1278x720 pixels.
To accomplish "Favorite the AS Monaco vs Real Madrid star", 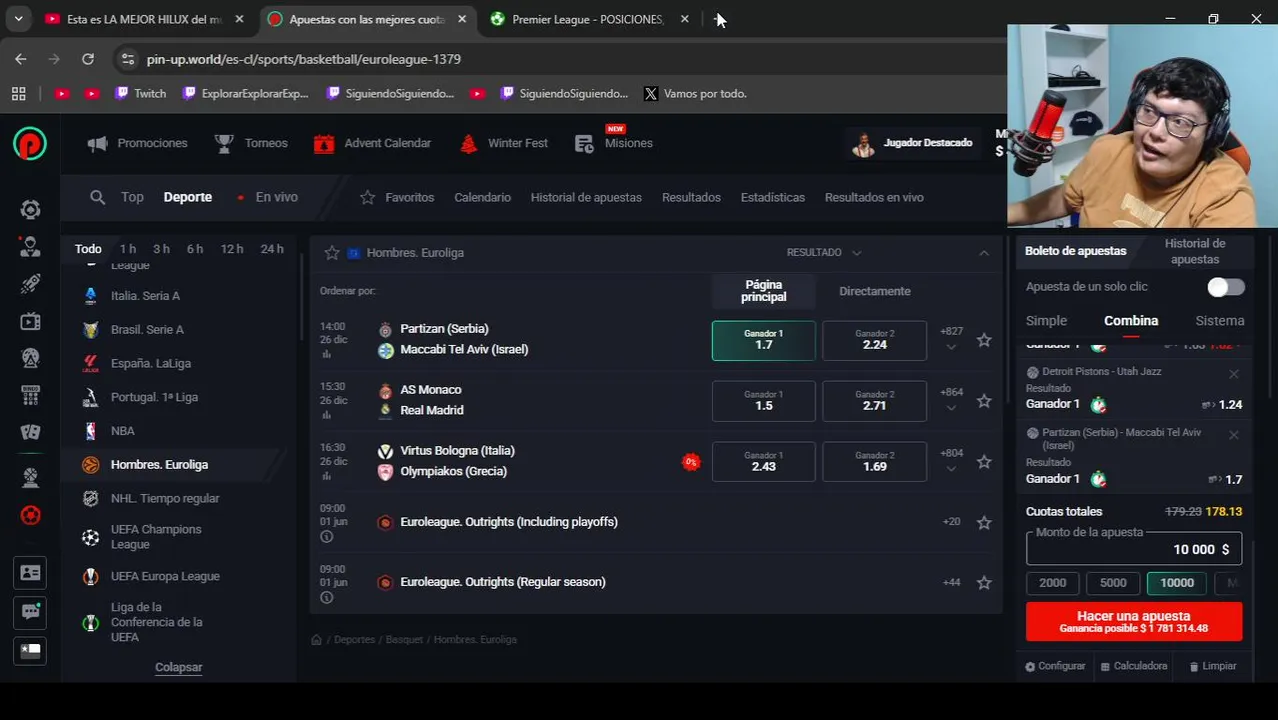I will [x=984, y=401].
